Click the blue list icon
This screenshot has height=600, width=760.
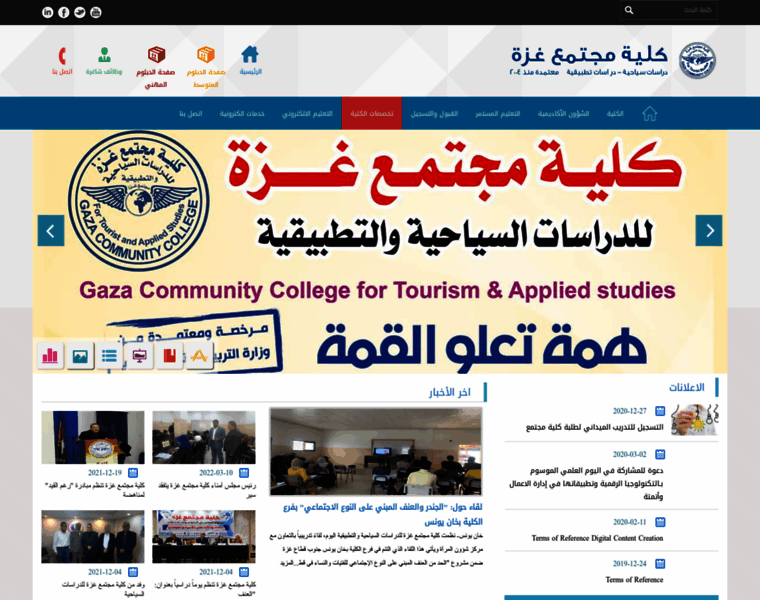[110, 356]
